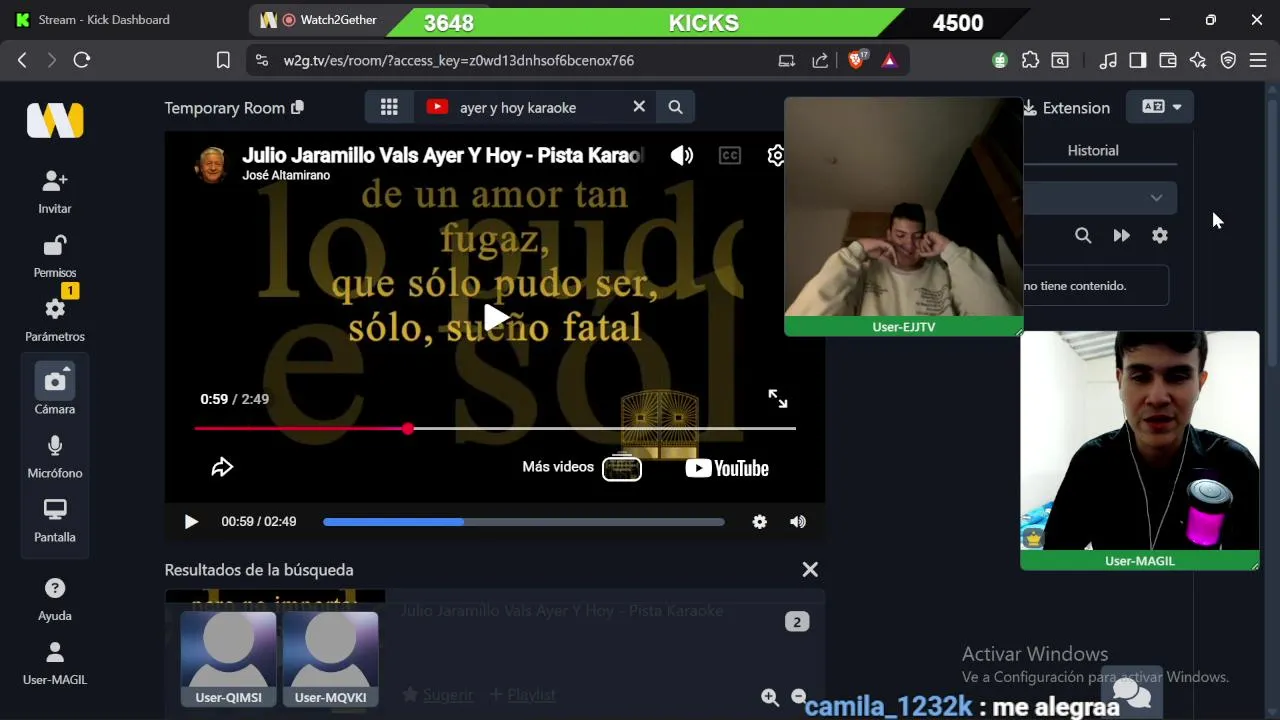Toggle the browser sidebar panel

point(1138,60)
